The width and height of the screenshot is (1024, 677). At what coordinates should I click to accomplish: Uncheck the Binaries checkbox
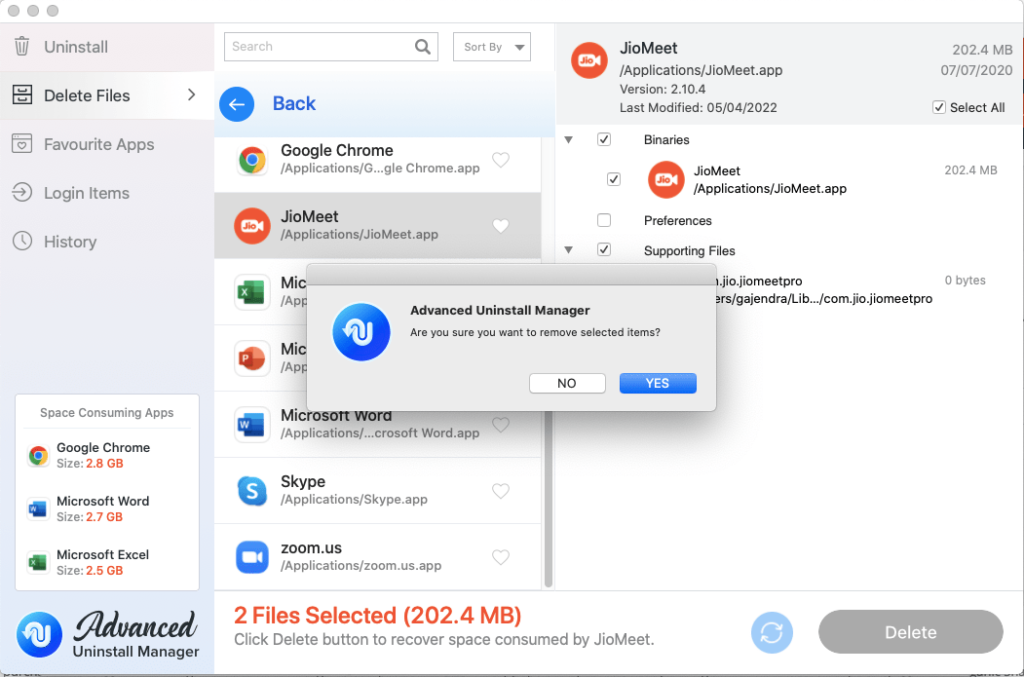pos(604,139)
